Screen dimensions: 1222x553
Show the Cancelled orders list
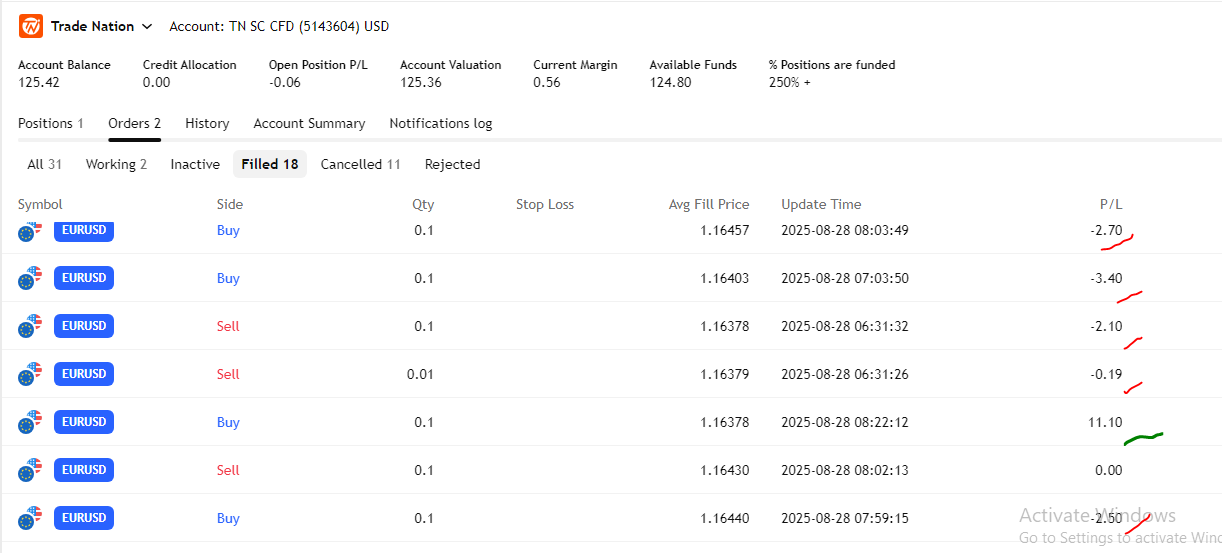360,164
